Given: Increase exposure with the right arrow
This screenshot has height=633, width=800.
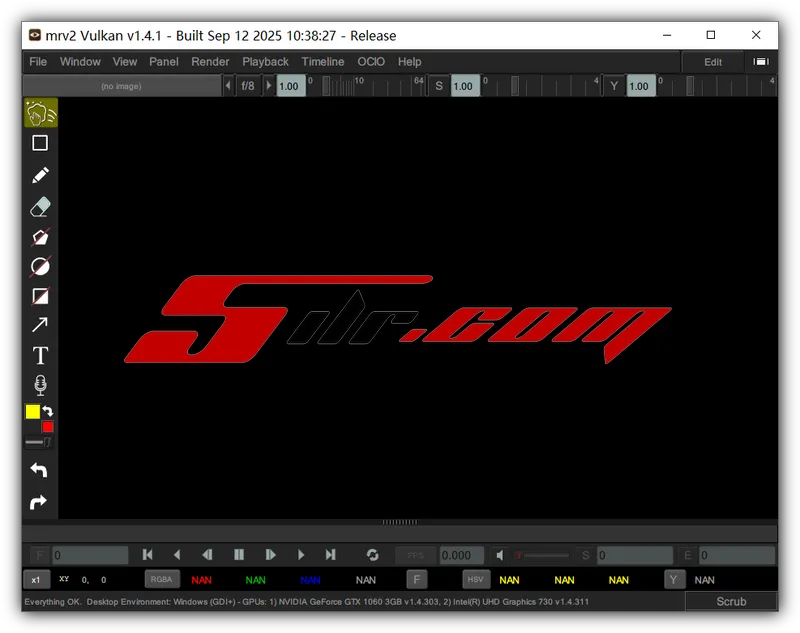Looking at the screenshot, I should pos(268,86).
